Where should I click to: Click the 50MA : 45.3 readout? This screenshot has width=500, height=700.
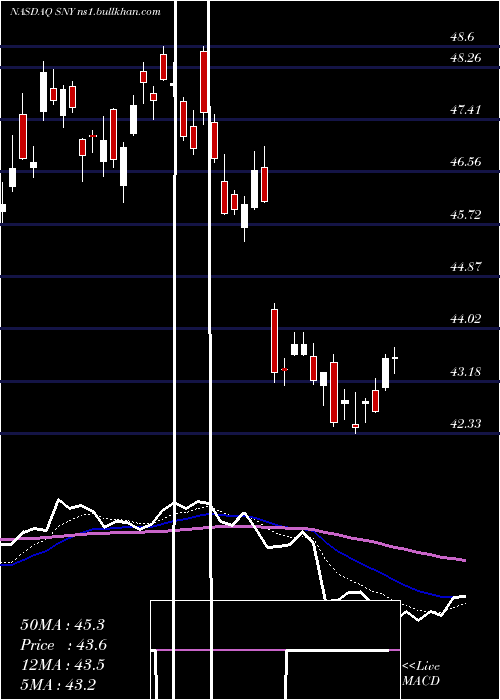(x=62, y=625)
